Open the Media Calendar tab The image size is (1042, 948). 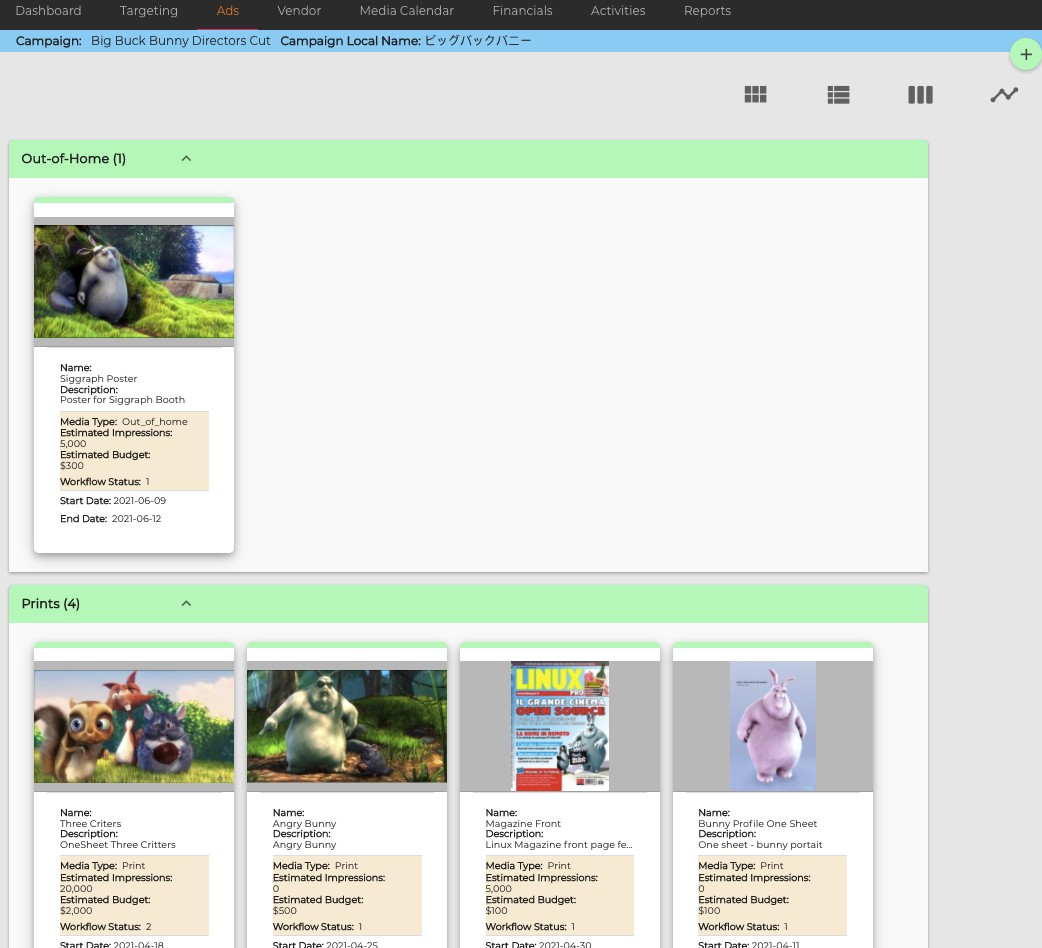pyautogui.click(x=407, y=11)
